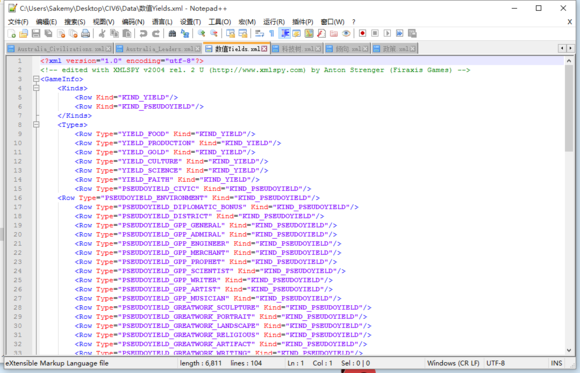Undo the last edit via the toolbar
580x373 pixels.
pyautogui.click(x=143, y=34)
